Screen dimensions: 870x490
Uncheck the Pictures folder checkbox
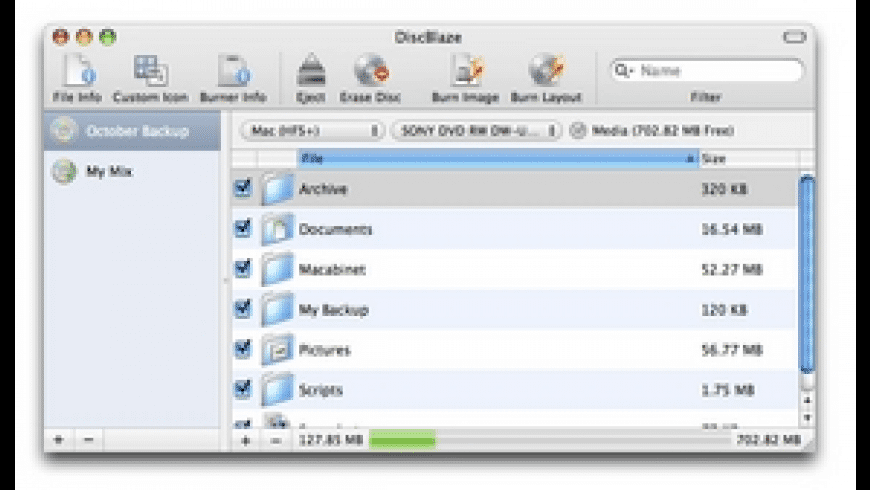pyautogui.click(x=242, y=349)
